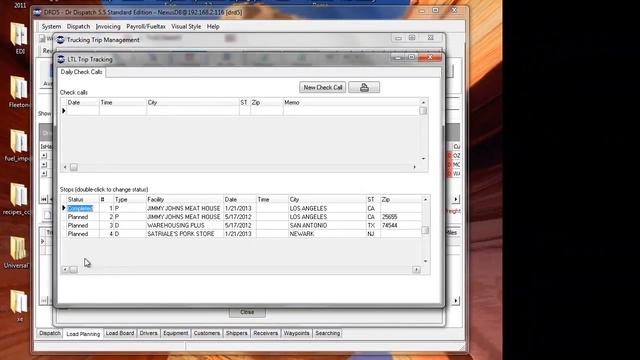Open the Payroll/Fueltax menu
640x360 pixels.
146,27
